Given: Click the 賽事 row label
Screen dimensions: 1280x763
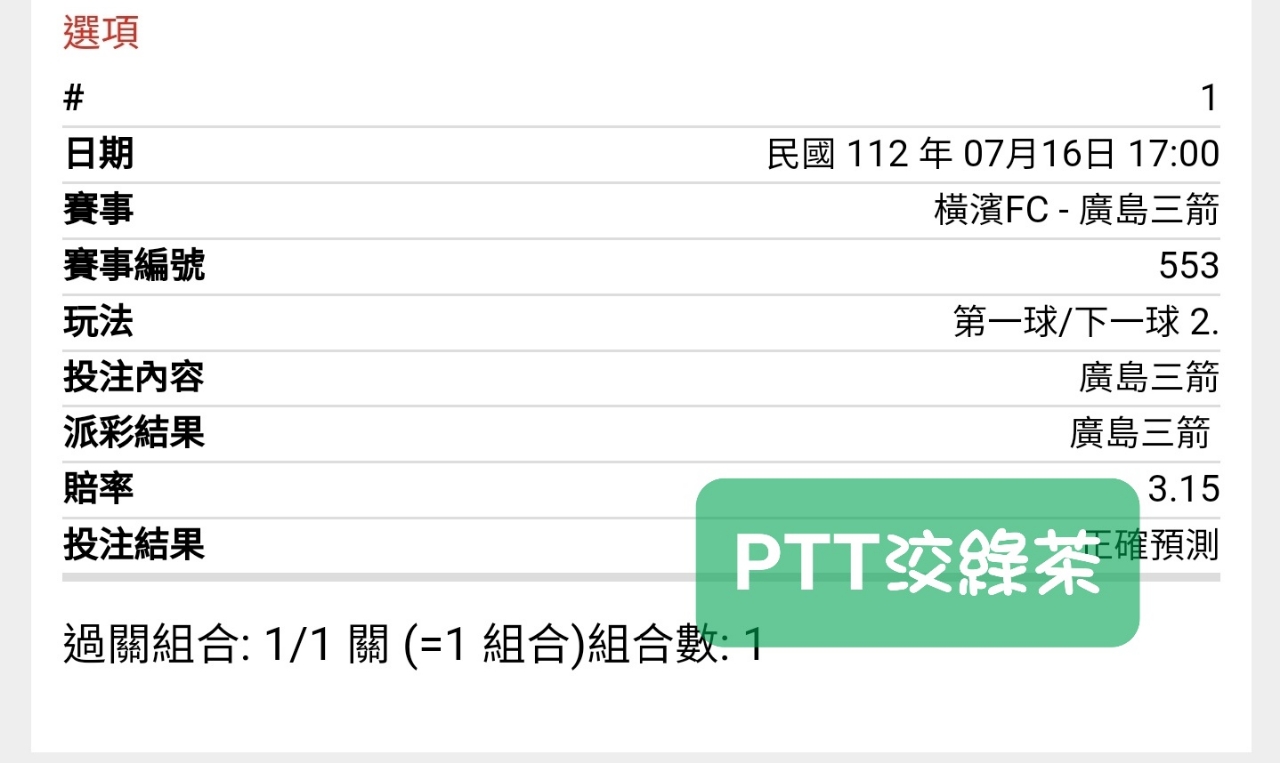Looking at the screenshot, I should pyautogui.click(x=98, y=210).
